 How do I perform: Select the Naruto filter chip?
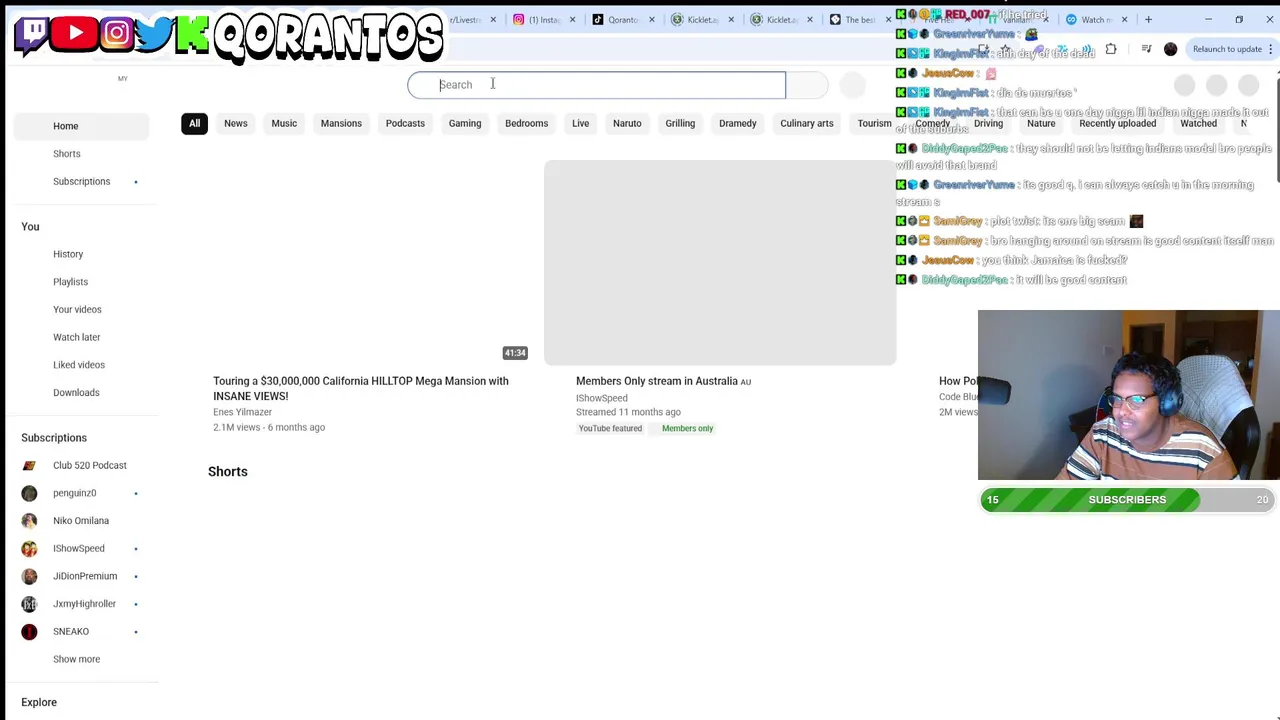tap(627, 123)
